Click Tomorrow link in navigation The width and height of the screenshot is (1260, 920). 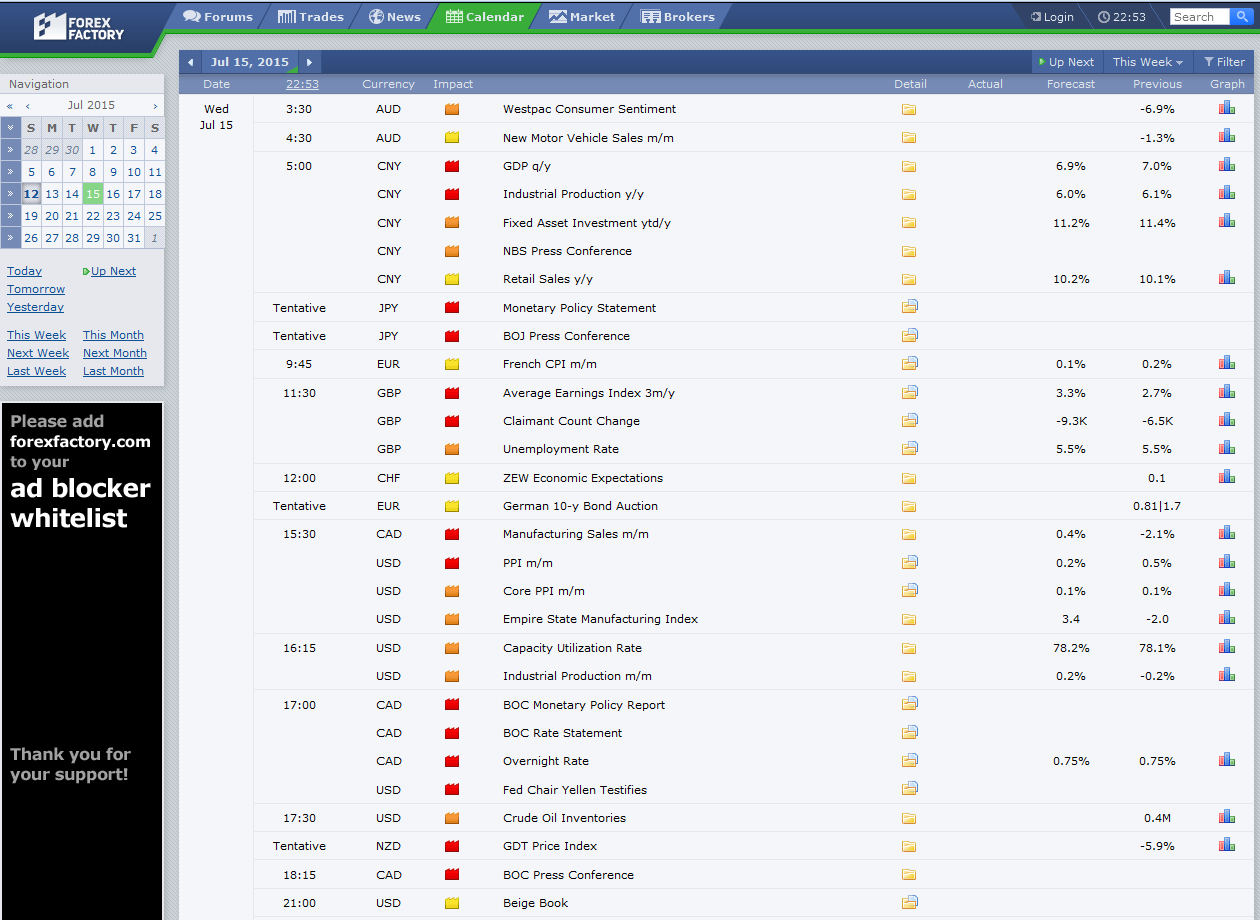coord(36,289)
